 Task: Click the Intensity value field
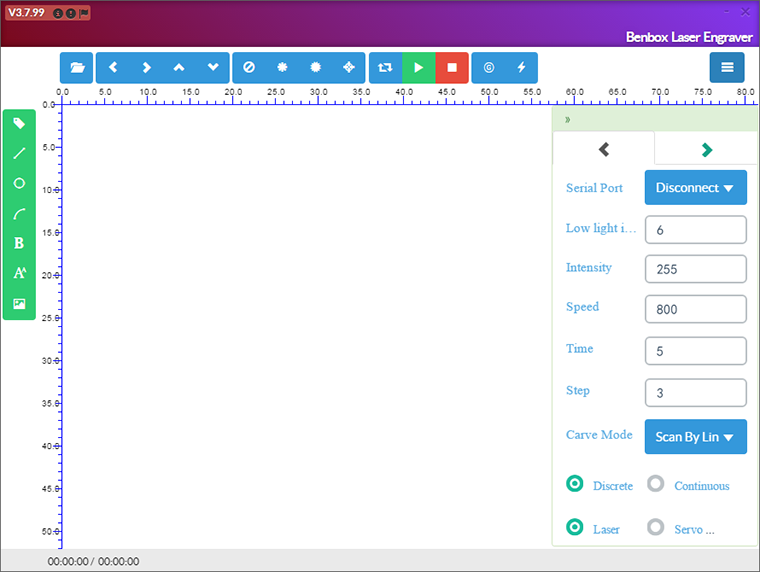(x=696, y=269)
